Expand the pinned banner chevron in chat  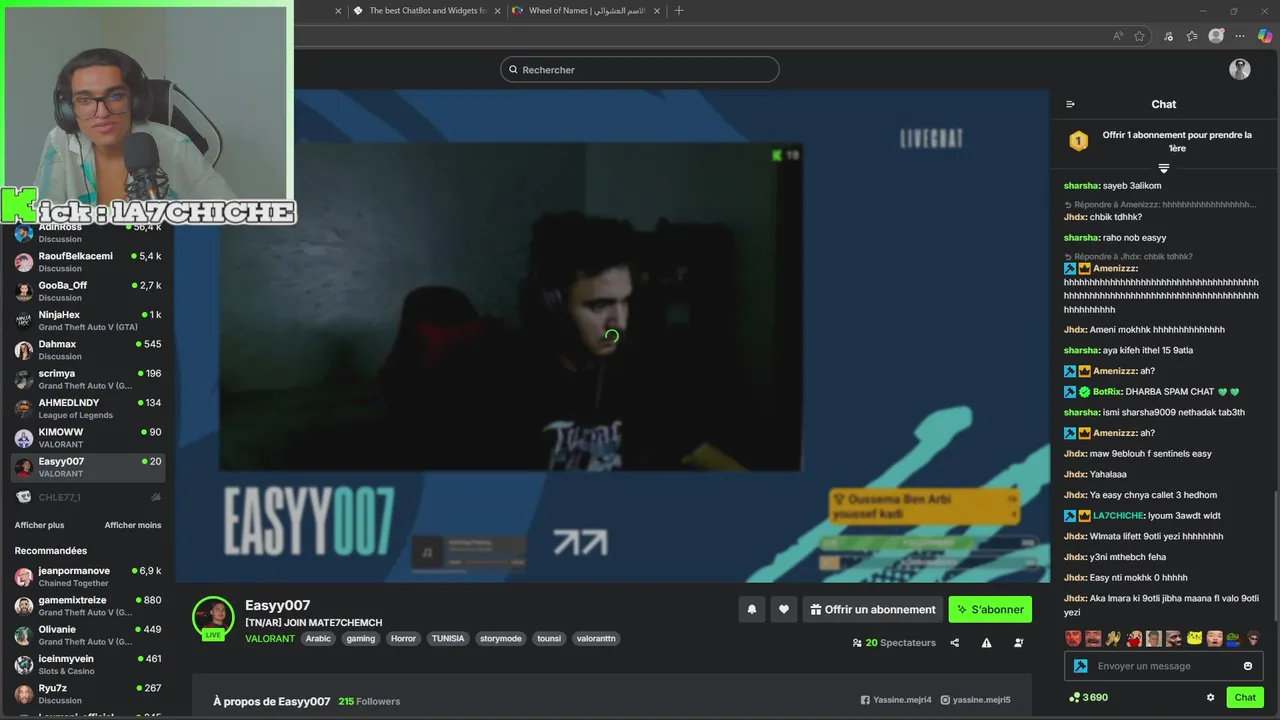(1164, 168)
